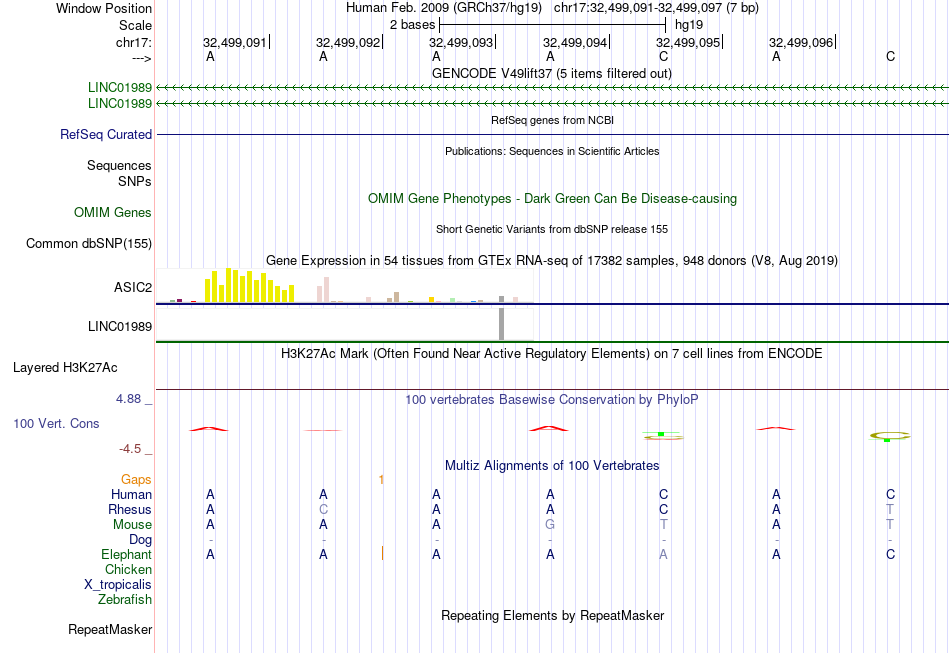Screen dimensions: 950x653
Task: Select the Common dbSNP(155) track label
Action: coord(88,244)
